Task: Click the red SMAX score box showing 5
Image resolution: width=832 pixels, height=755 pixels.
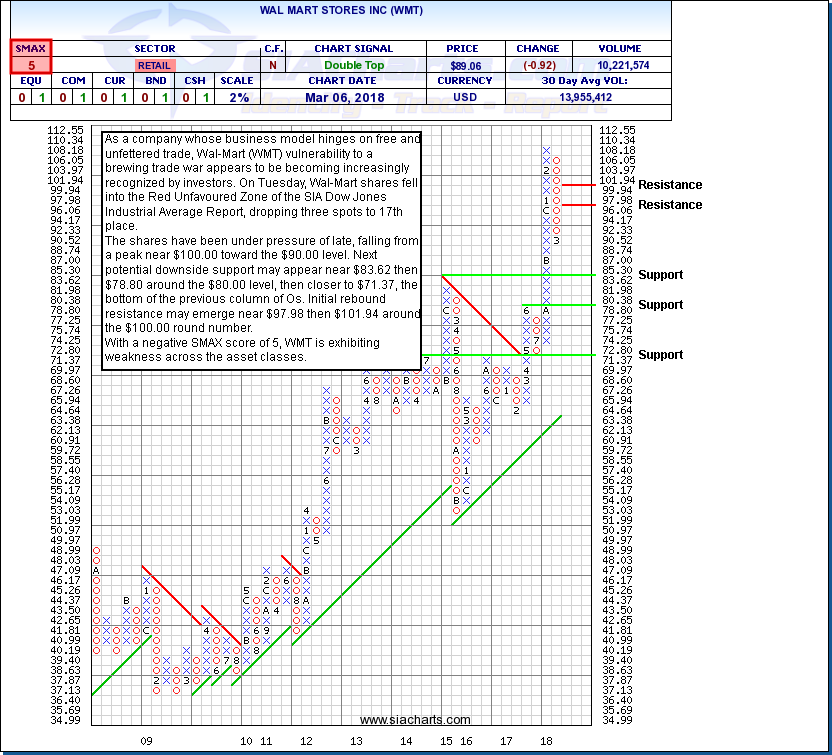Action: [31, 64]
